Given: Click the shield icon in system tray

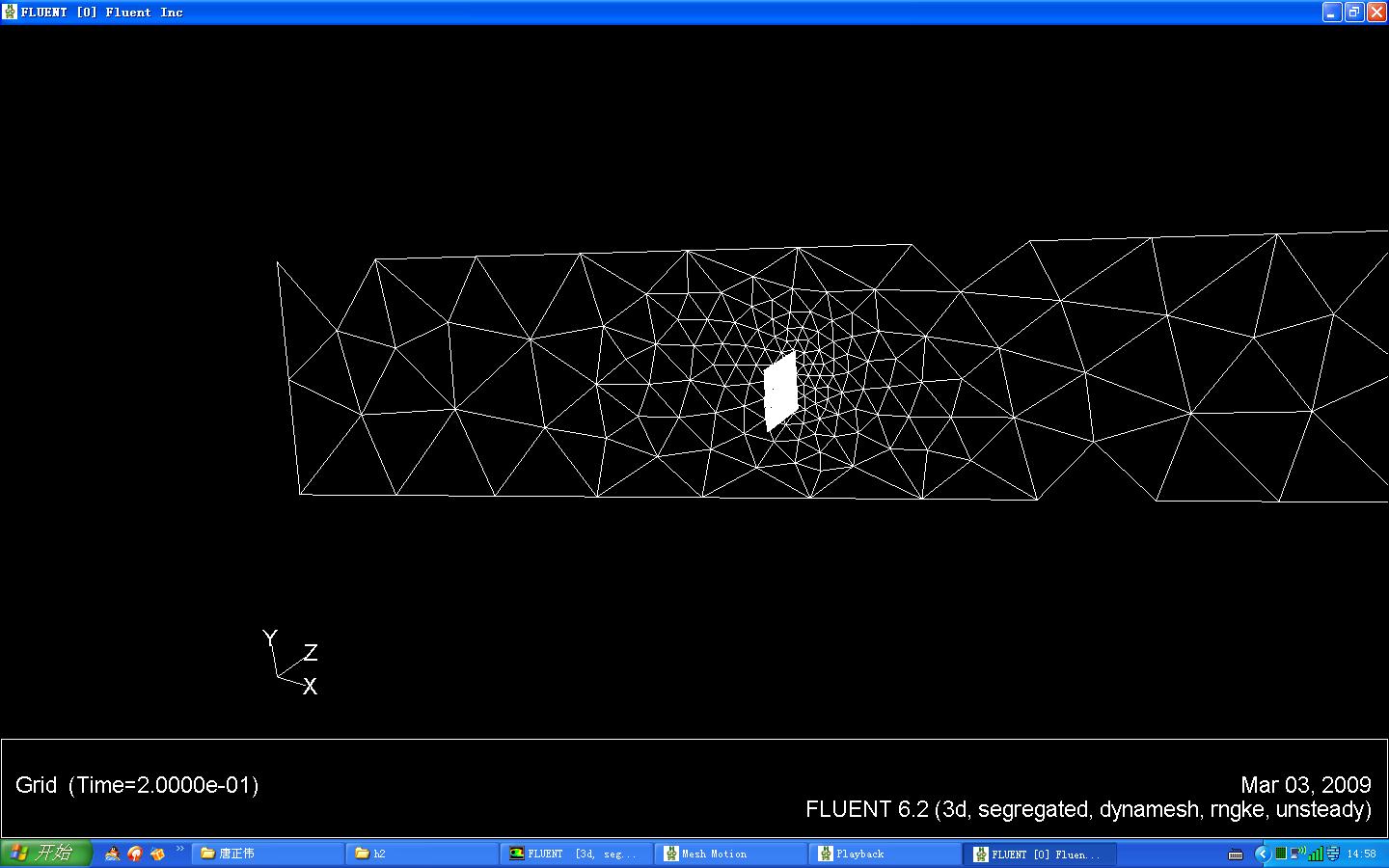Looking at the screenshot, I should (x=1333, y=854).
